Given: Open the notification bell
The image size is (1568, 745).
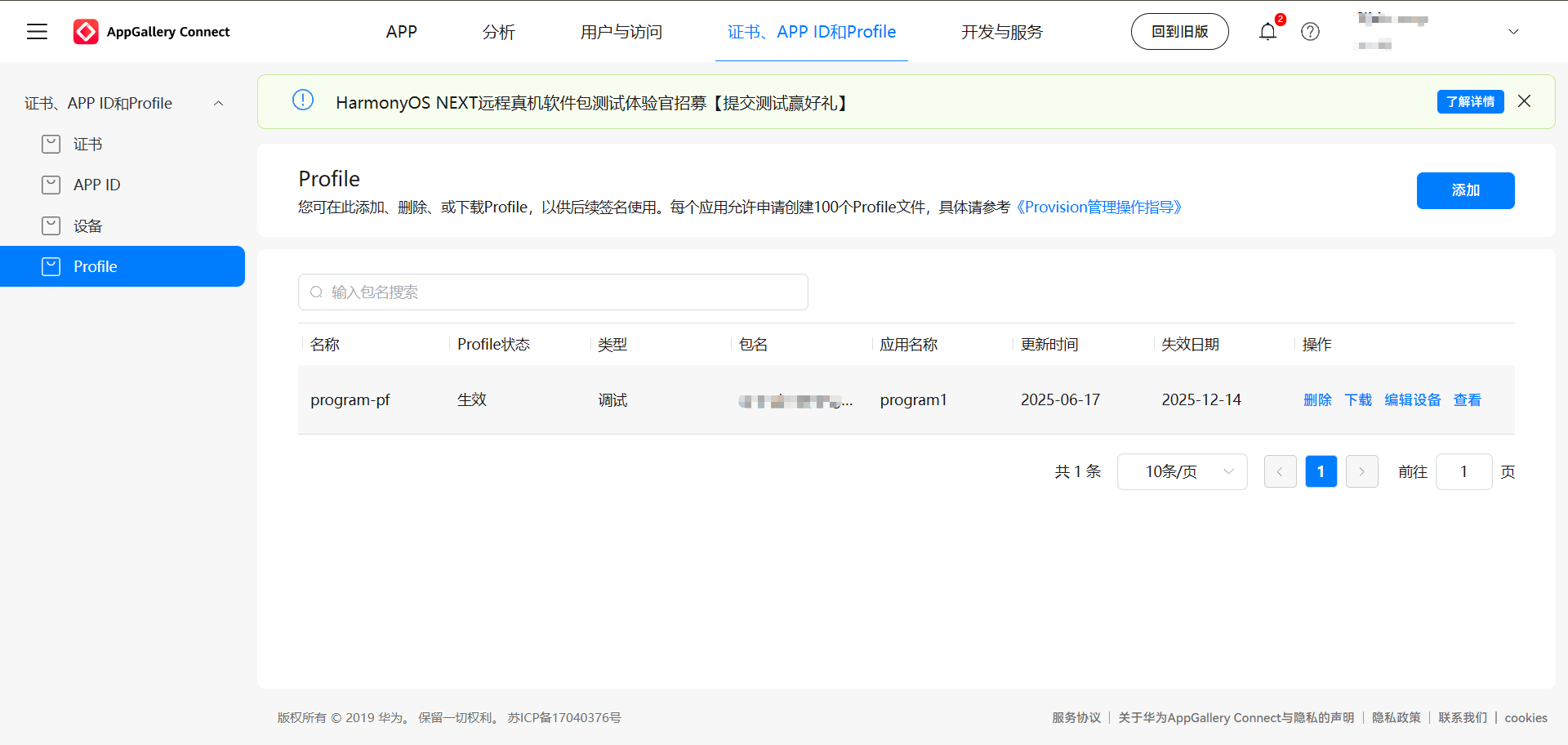Looking at the screenshot, I should click(x=1267, y=32).
